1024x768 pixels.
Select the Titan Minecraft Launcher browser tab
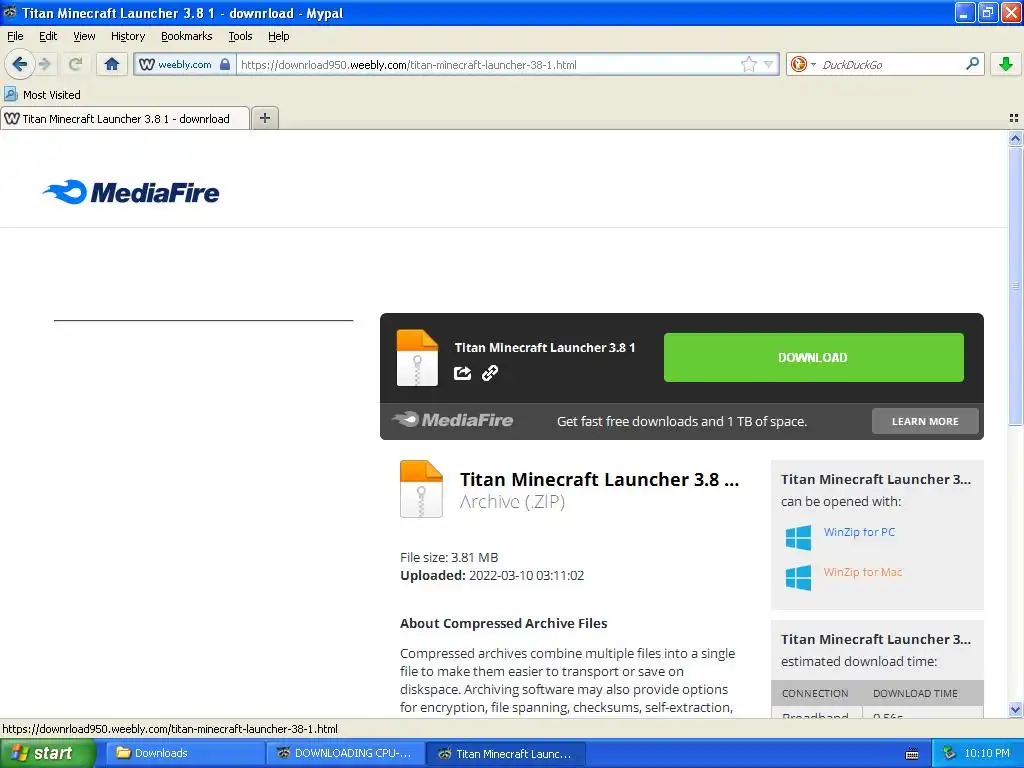pyautogui.click(x=125, y=118)
